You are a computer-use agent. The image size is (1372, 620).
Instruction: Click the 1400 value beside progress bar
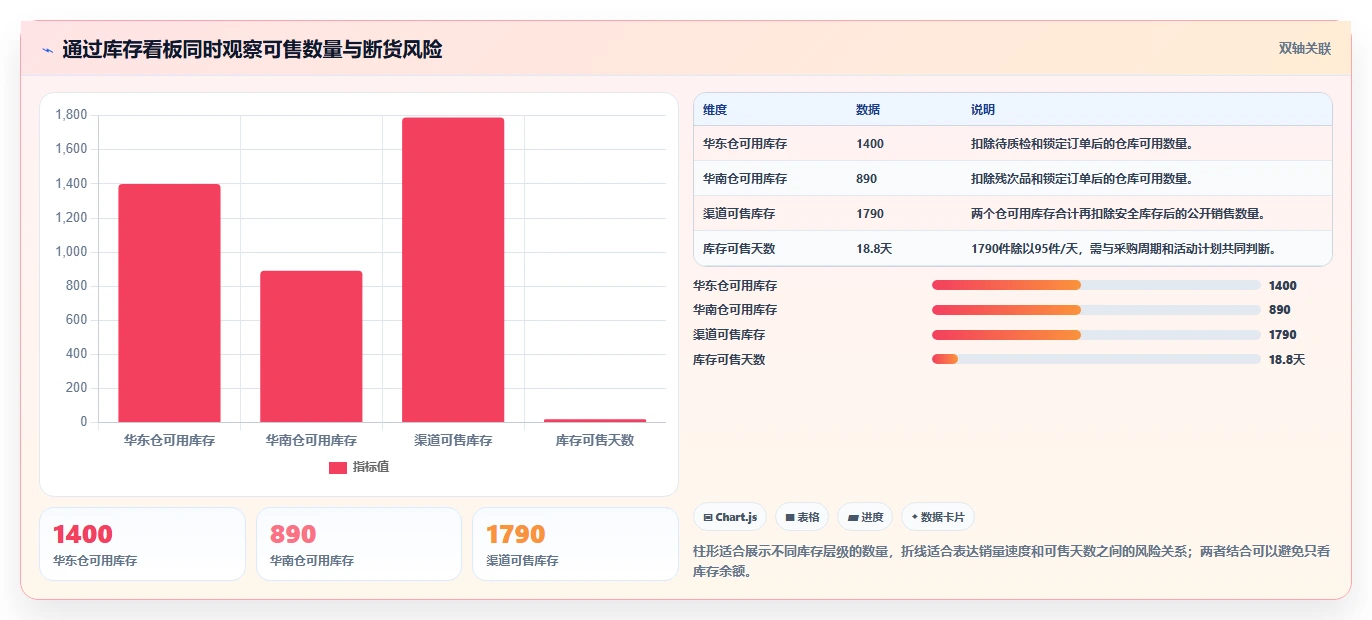click(x=1283, y=286)
